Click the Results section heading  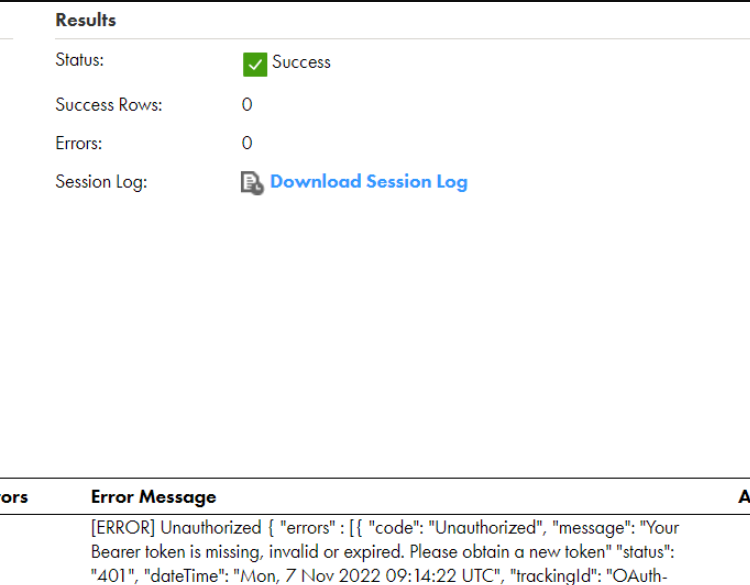(86, 20)
